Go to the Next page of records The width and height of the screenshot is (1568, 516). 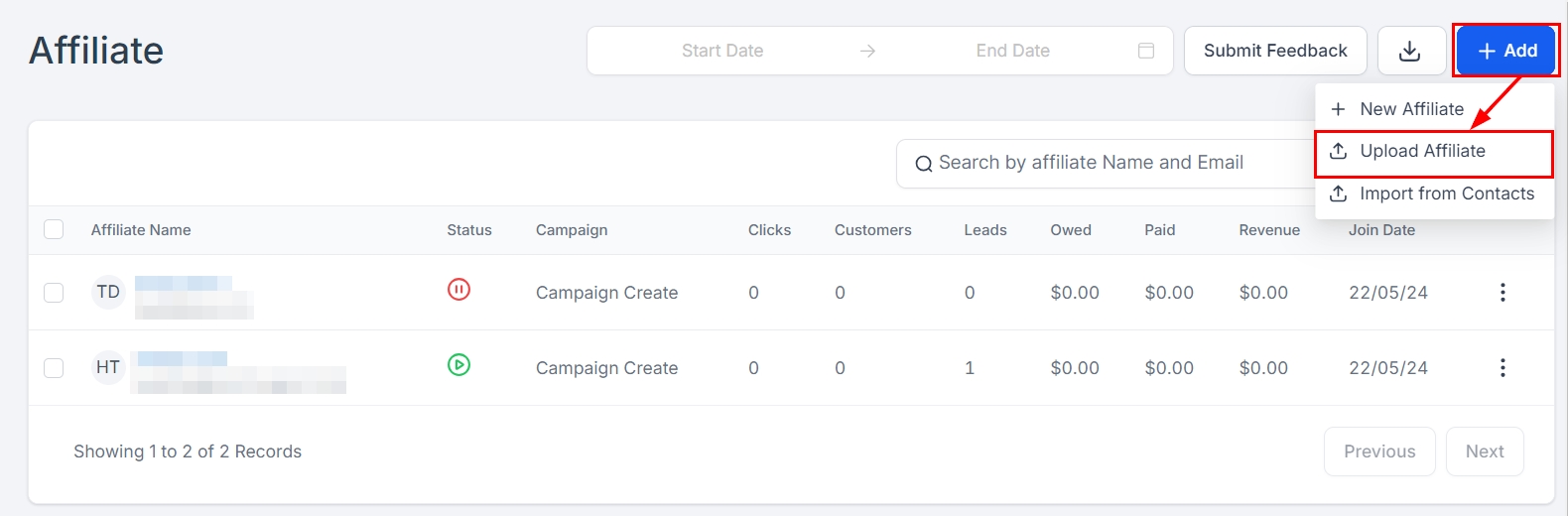[1484, 451]
